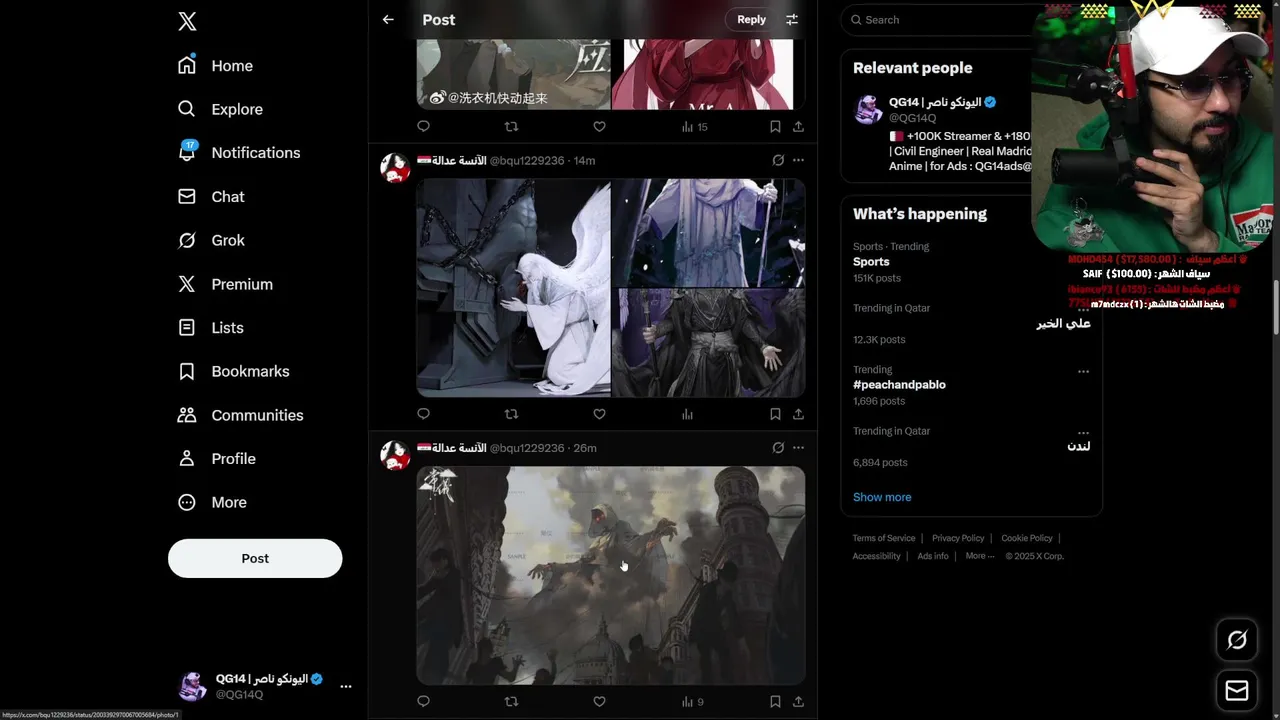Open the 26m post's giant figure image

[611, 575]
